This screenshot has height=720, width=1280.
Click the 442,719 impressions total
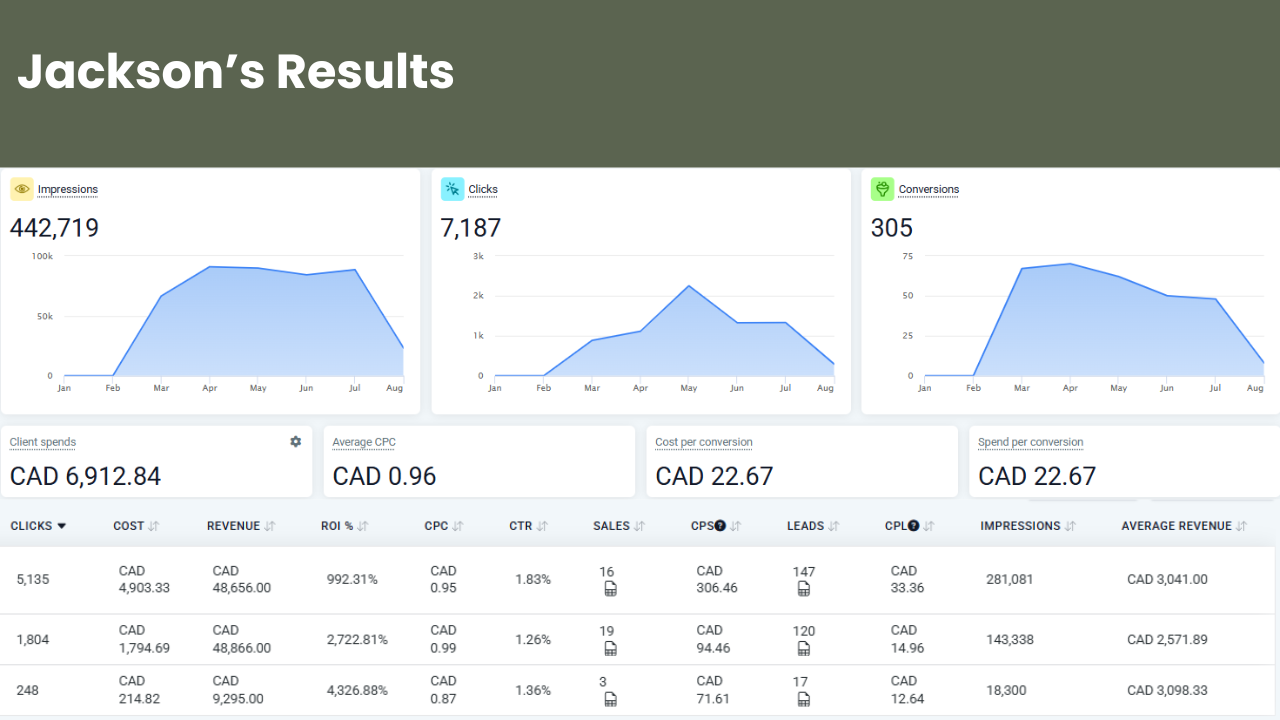pos(55,228)
